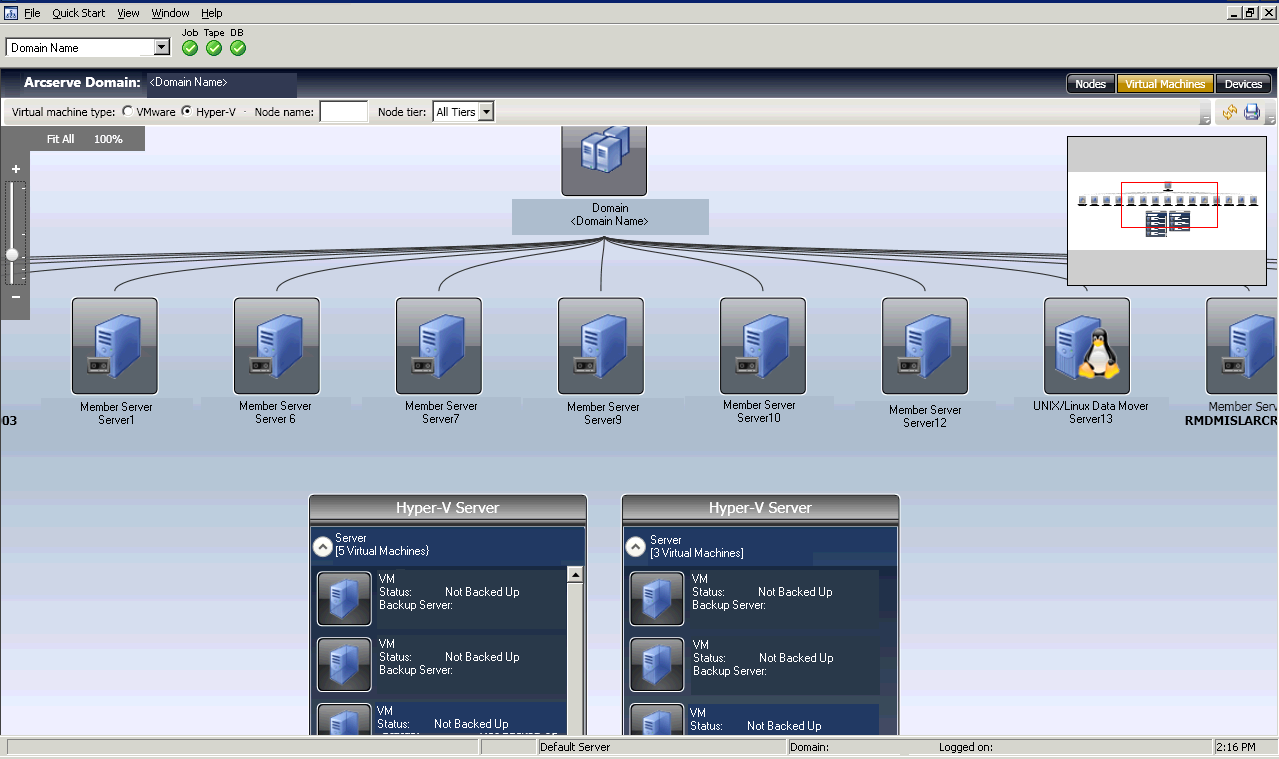Image resolution: width=1279 pixels, height=759 pixels.
Task: Select the Domain icon at top
Action: coord(604,160)
